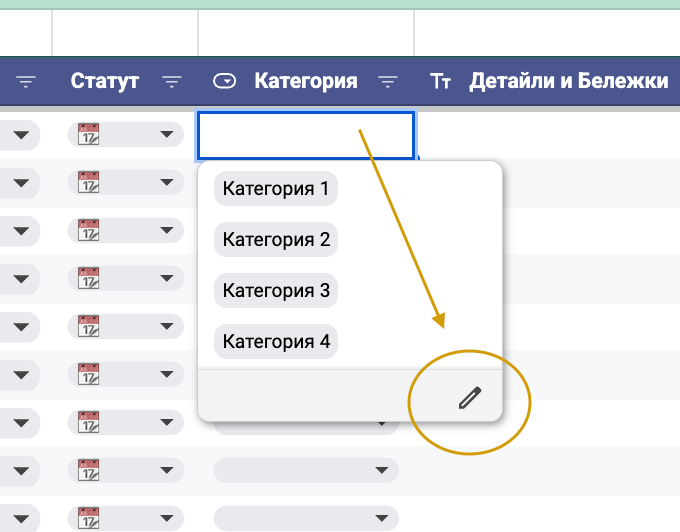Click the calendar icon in first row's Статут chip
The image size is (680, 532).
[89, 134]
